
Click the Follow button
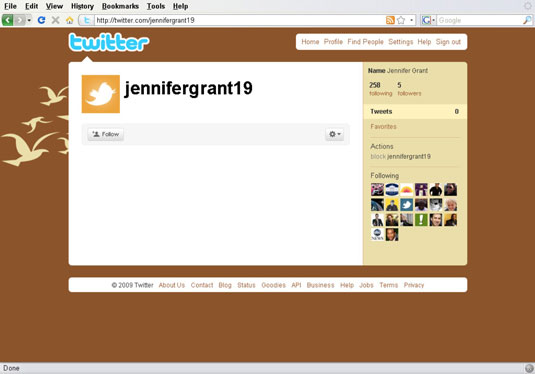click(x=106, y=134)
